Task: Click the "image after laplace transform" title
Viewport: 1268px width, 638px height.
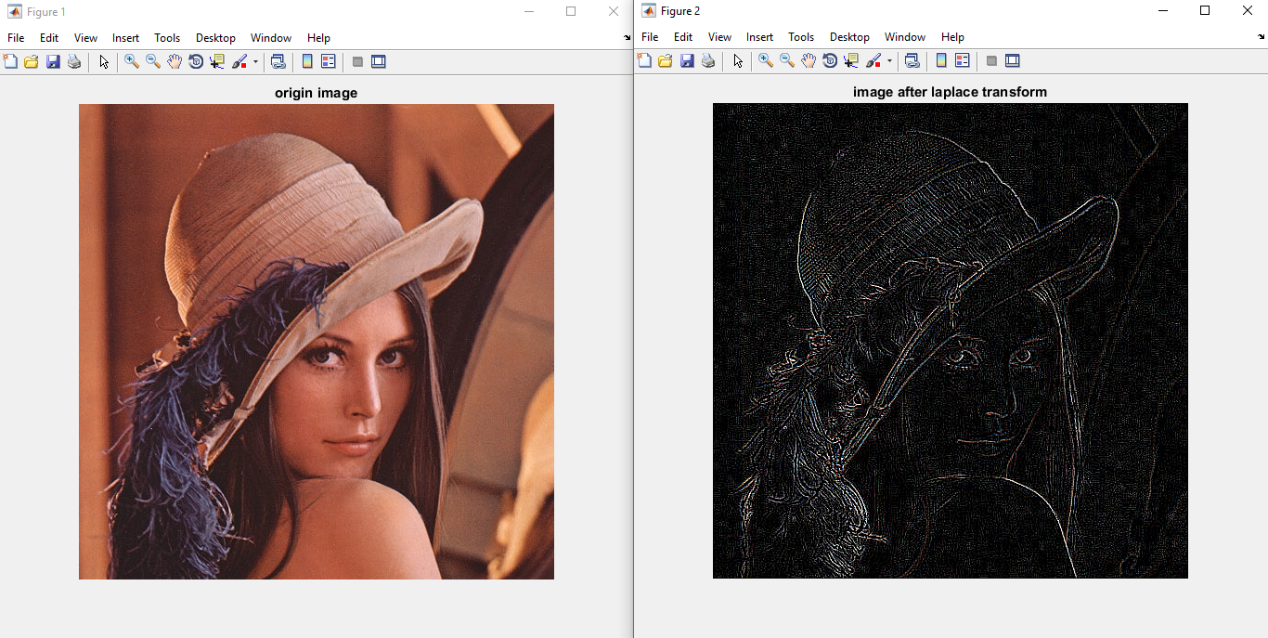Action: tap(950, 92)
